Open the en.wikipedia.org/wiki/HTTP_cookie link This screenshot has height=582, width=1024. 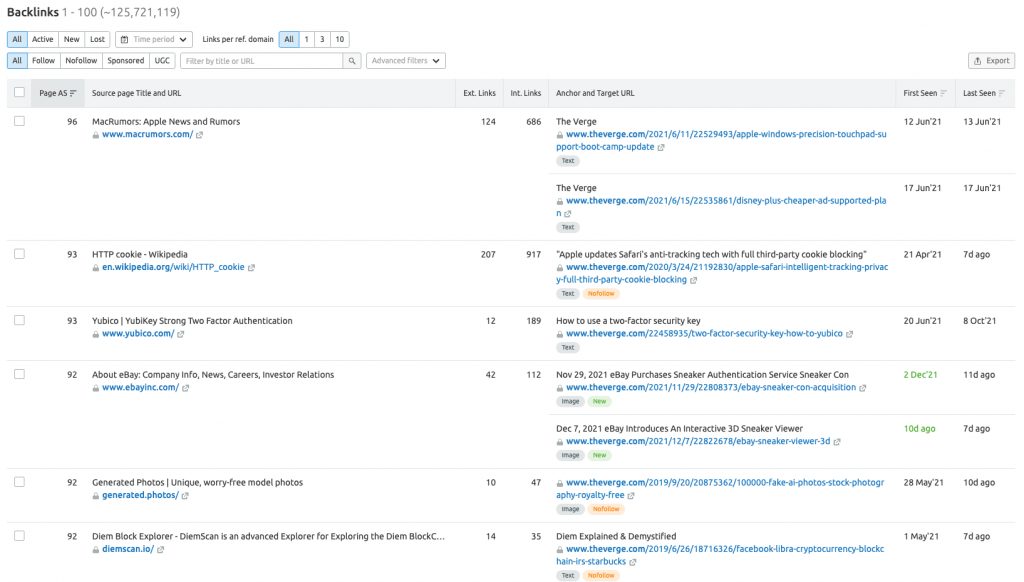173,267
